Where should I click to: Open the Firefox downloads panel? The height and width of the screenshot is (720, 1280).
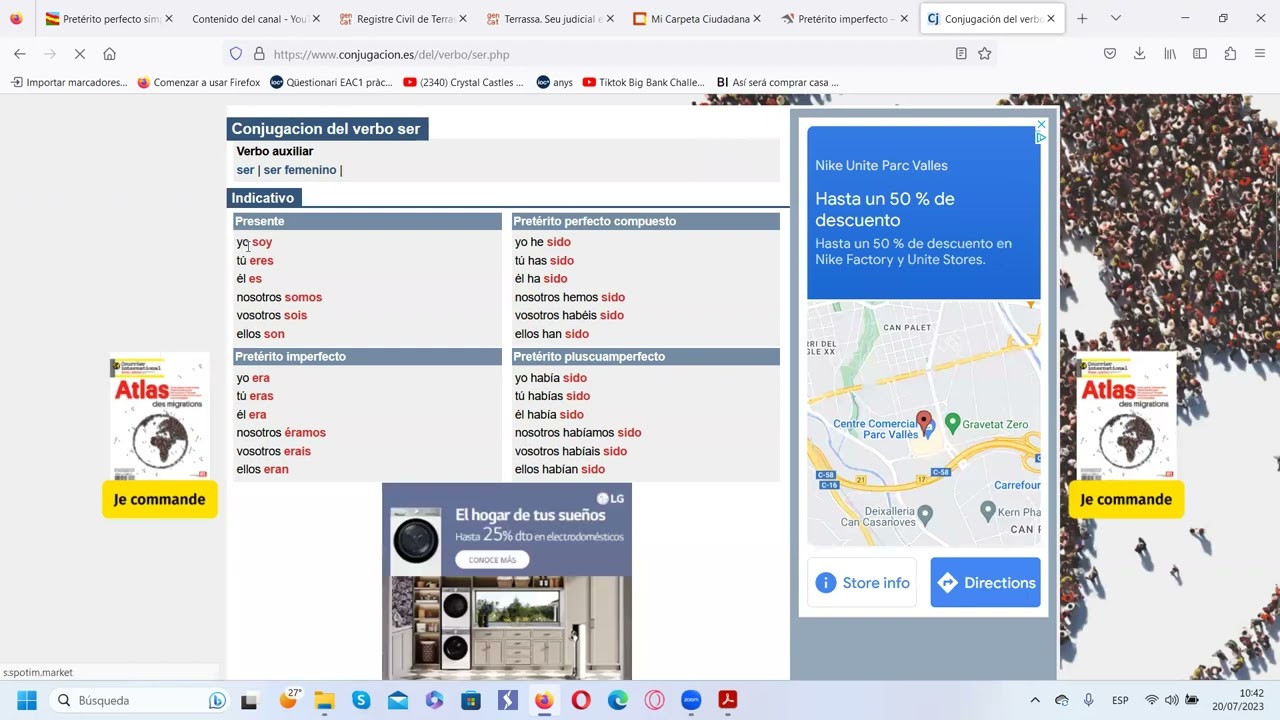(1139, 54)
